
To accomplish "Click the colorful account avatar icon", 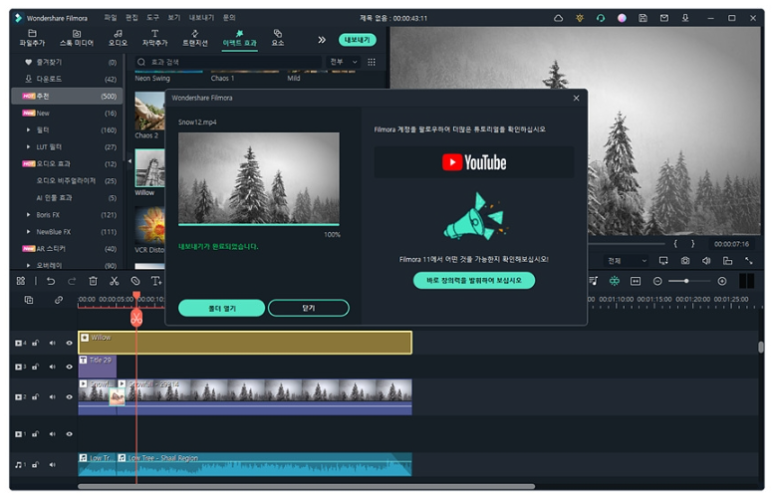I will pos(622,18).
